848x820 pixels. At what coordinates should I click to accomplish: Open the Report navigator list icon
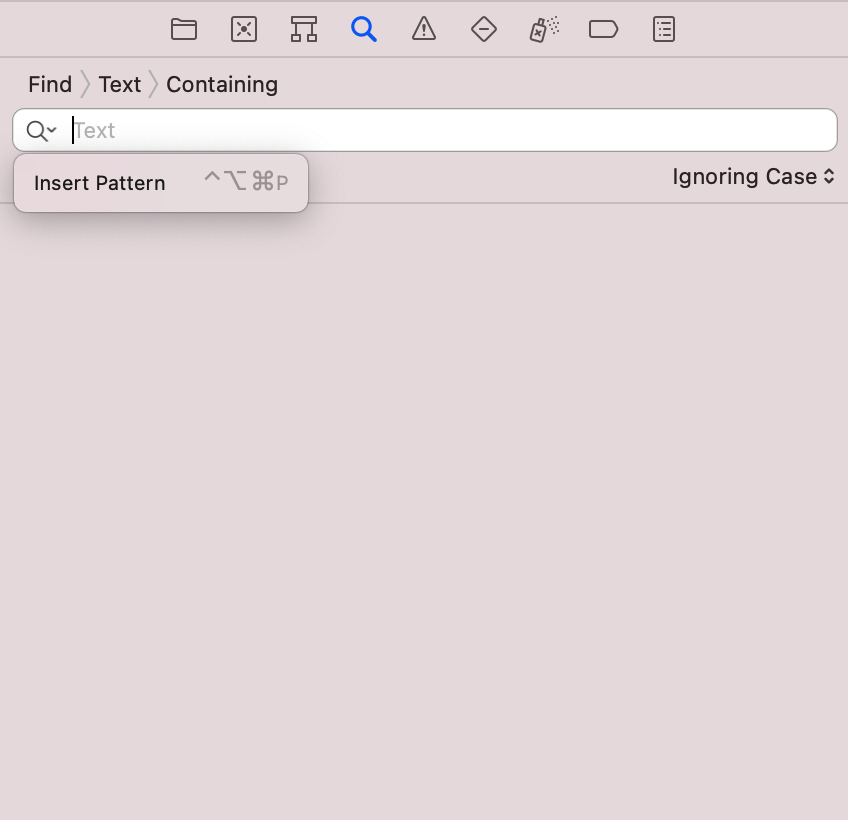tap(663, 29)
